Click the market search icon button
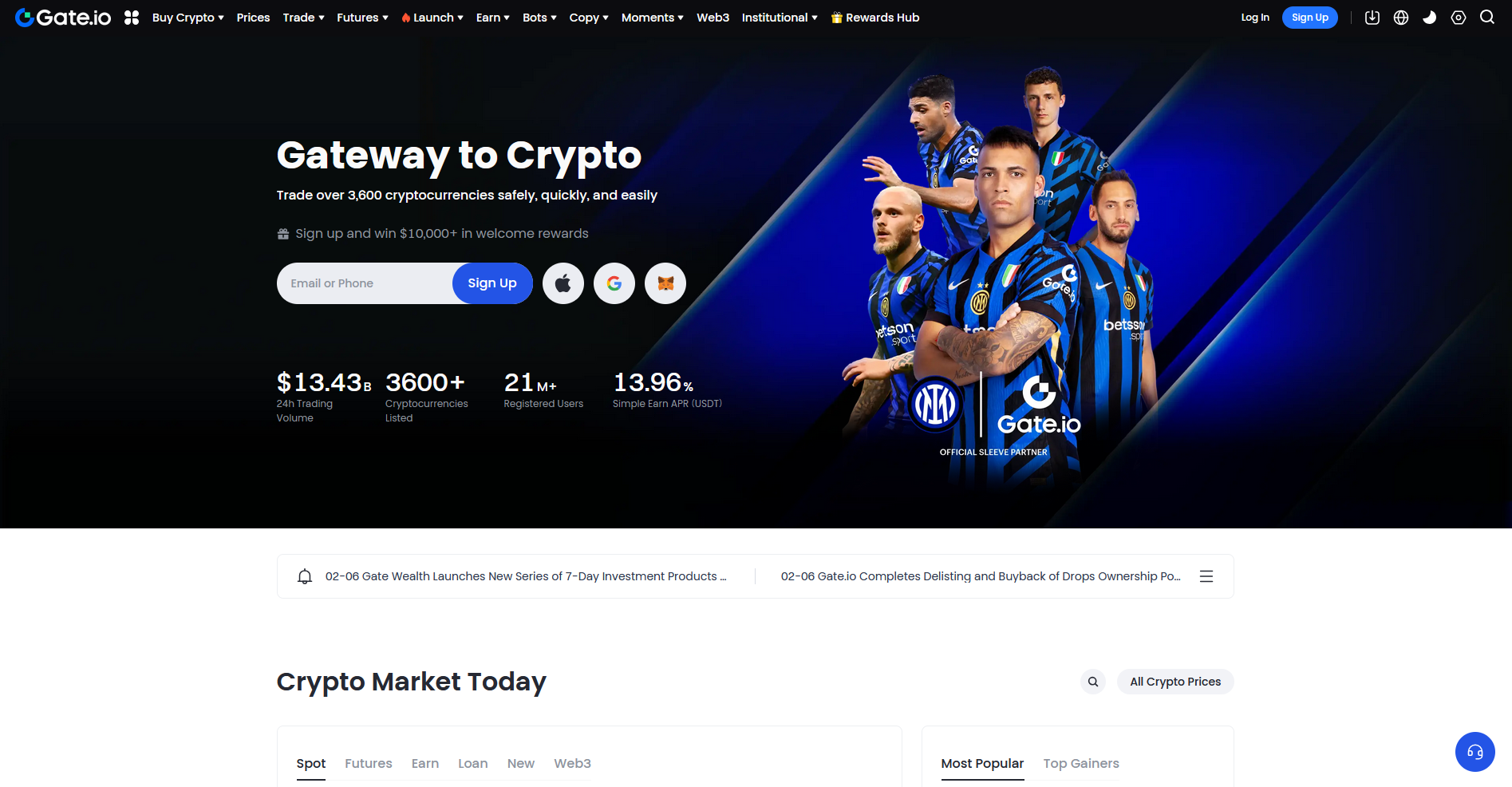The height and width of the screenshot is (787, 1512). click(x=1093, y=682)
